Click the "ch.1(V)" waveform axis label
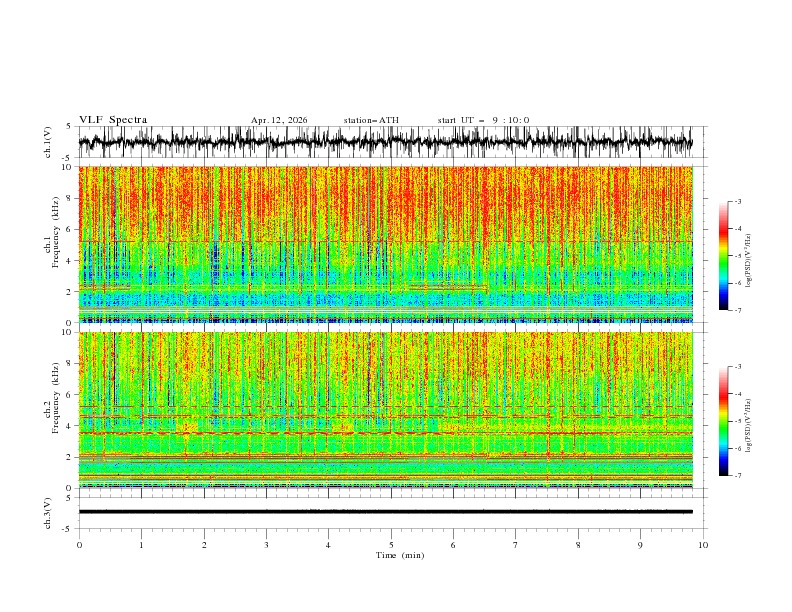This screenshot has width=792, height=612. [48, 142]
